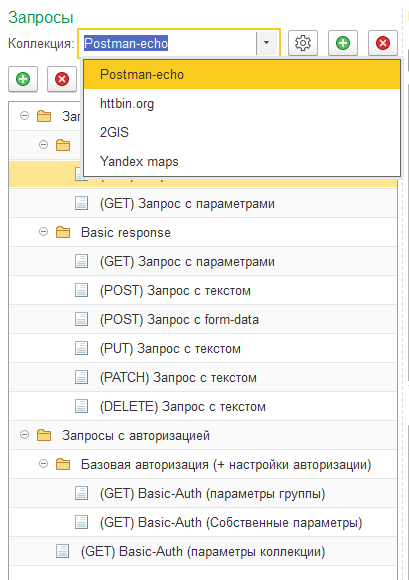Remove the selected request with the red cross above the tree
Screen dimensions: 409x580
(x=62, y=79)
